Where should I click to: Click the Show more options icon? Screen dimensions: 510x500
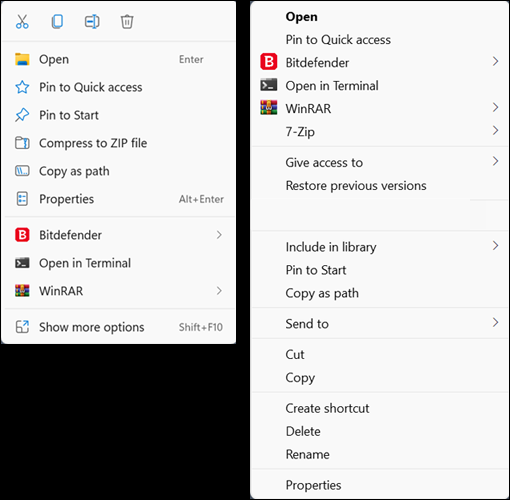[22, 327]
